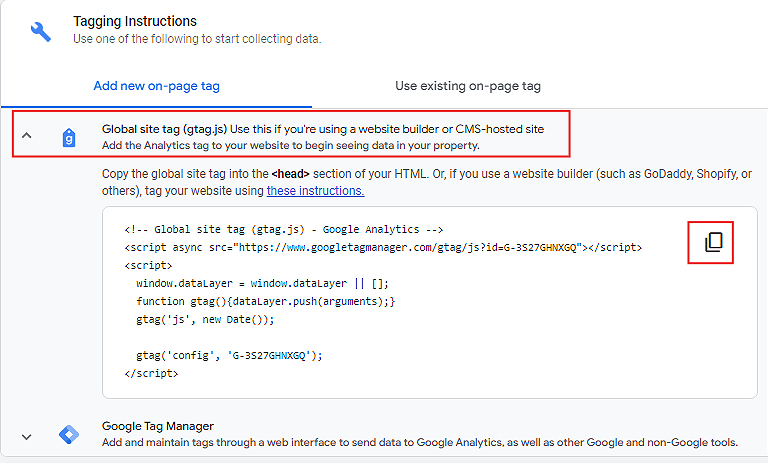Click 'Use one of the following' subtitle
This screenshot has height=463, width=768.
197,39
